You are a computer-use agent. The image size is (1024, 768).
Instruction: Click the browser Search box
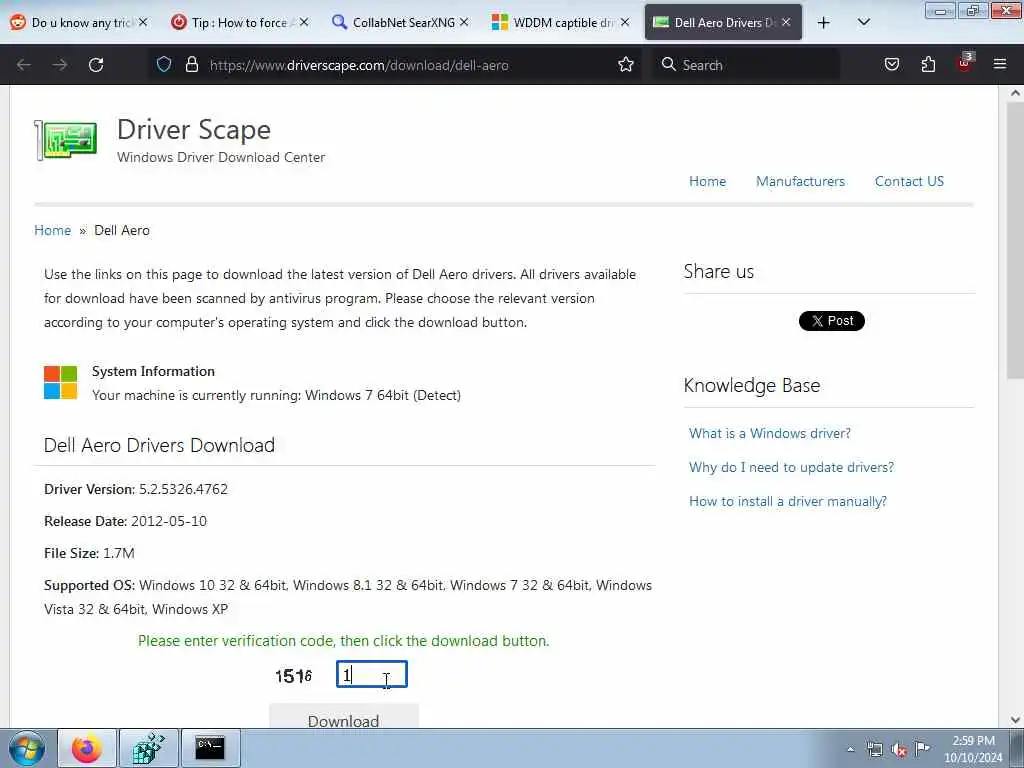pyautogui.click(x=748, y=65)
